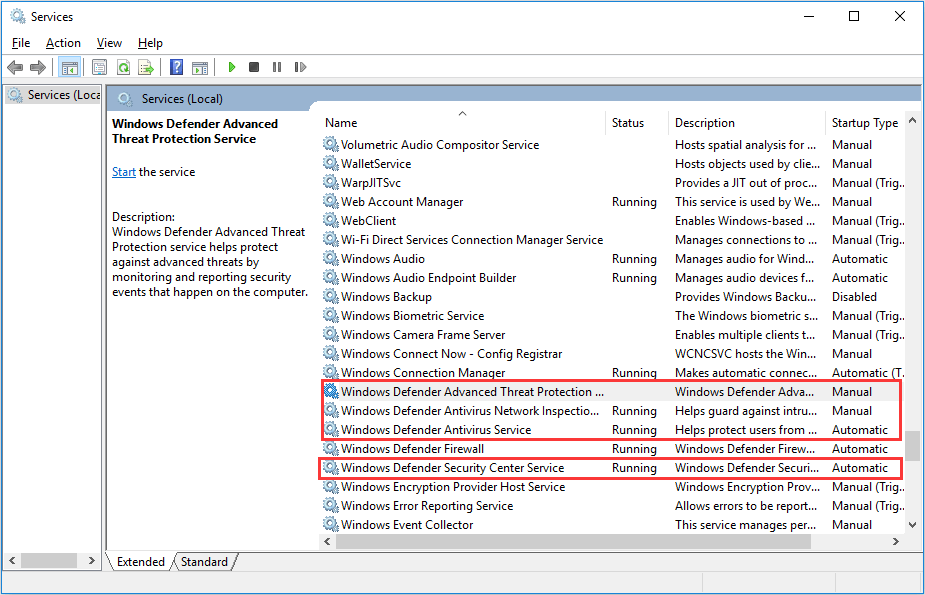
Task: Click gear icon beside Windows Event Collector
Action: click(330, 524)
